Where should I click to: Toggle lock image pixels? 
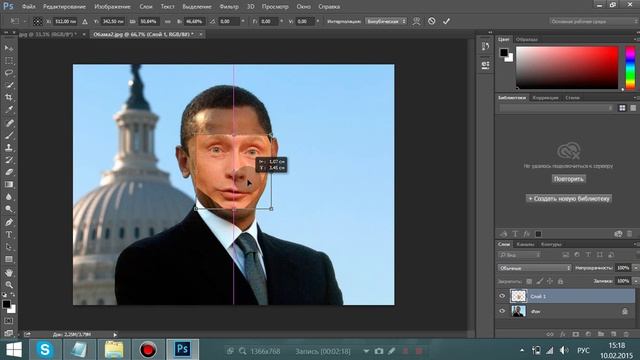pyautogui.click(x=540, y=281)
